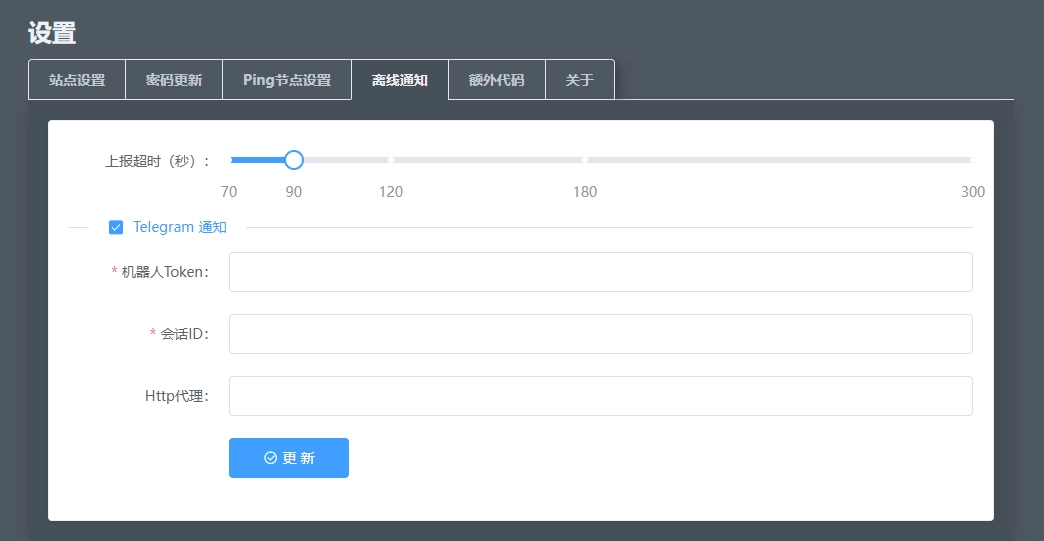
Task: Set timeout slider to the 180 mark
Action: 585,160
